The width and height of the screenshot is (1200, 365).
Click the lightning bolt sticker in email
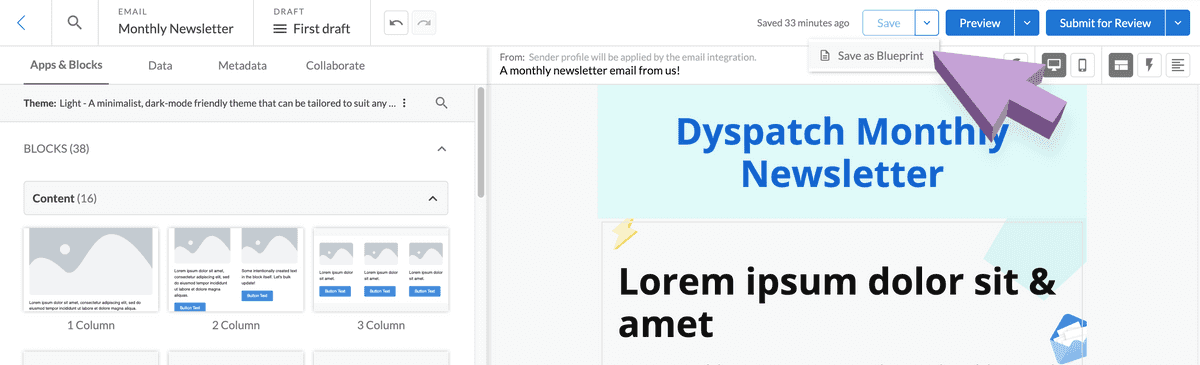[625, 233]
